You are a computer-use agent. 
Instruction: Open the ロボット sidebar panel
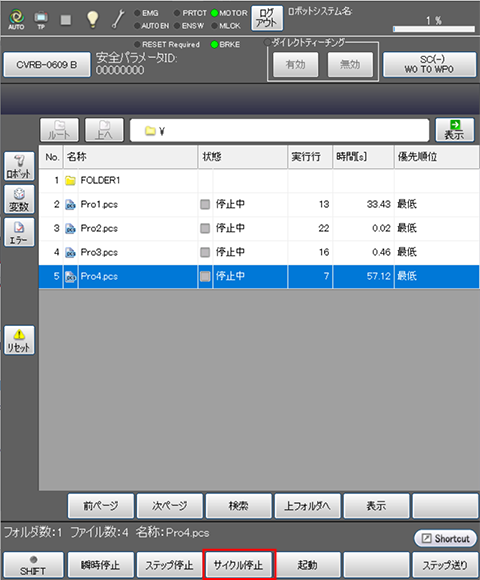[x=19, y=166]
